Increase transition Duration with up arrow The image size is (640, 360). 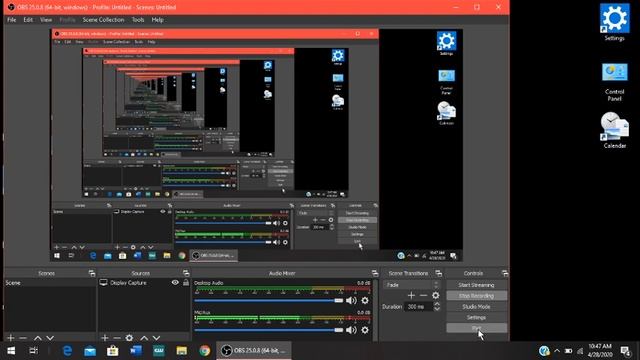pyautogui.click(x=437, y=304)
